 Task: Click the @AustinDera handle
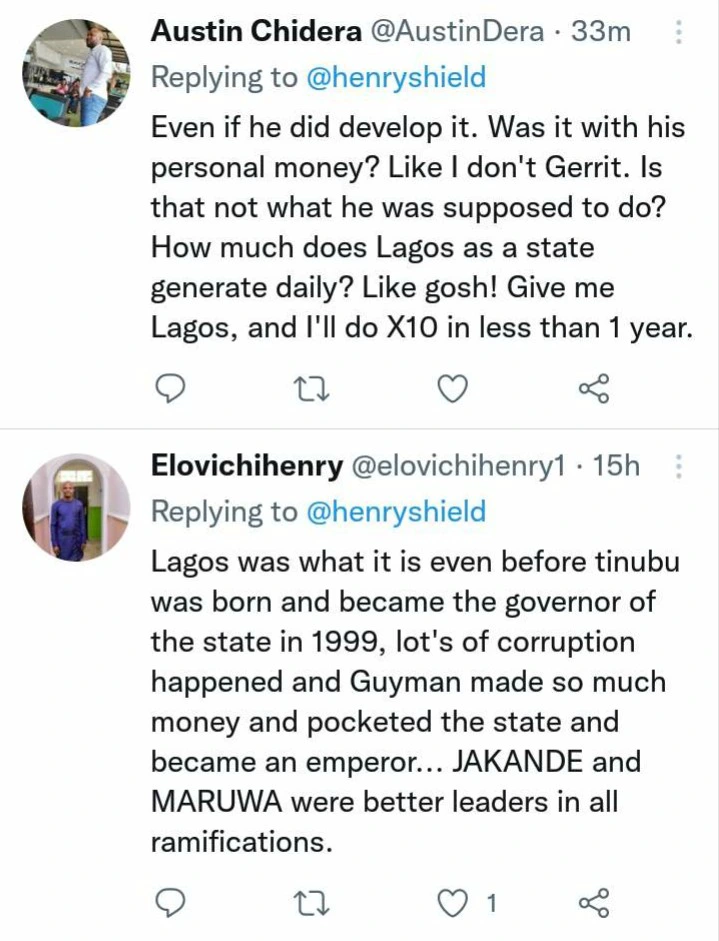(x=447, y=32)
